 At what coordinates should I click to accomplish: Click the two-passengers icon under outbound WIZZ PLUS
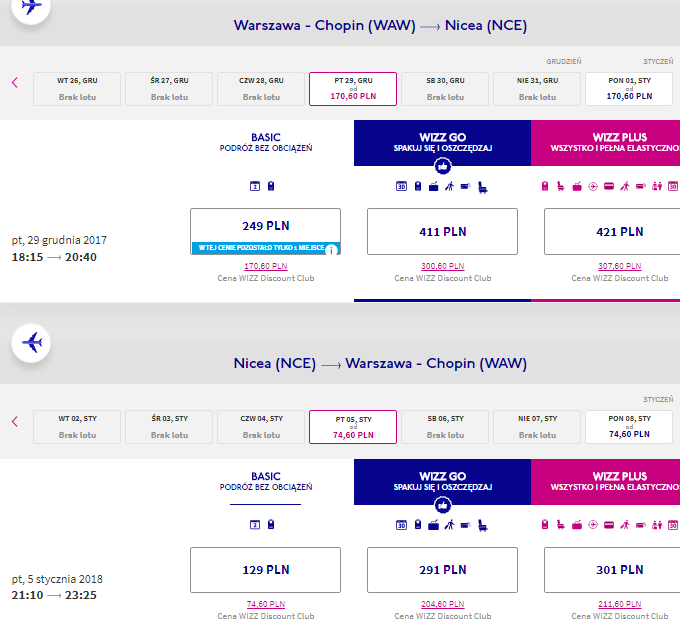pyautogui.click(x=657, y=186)
